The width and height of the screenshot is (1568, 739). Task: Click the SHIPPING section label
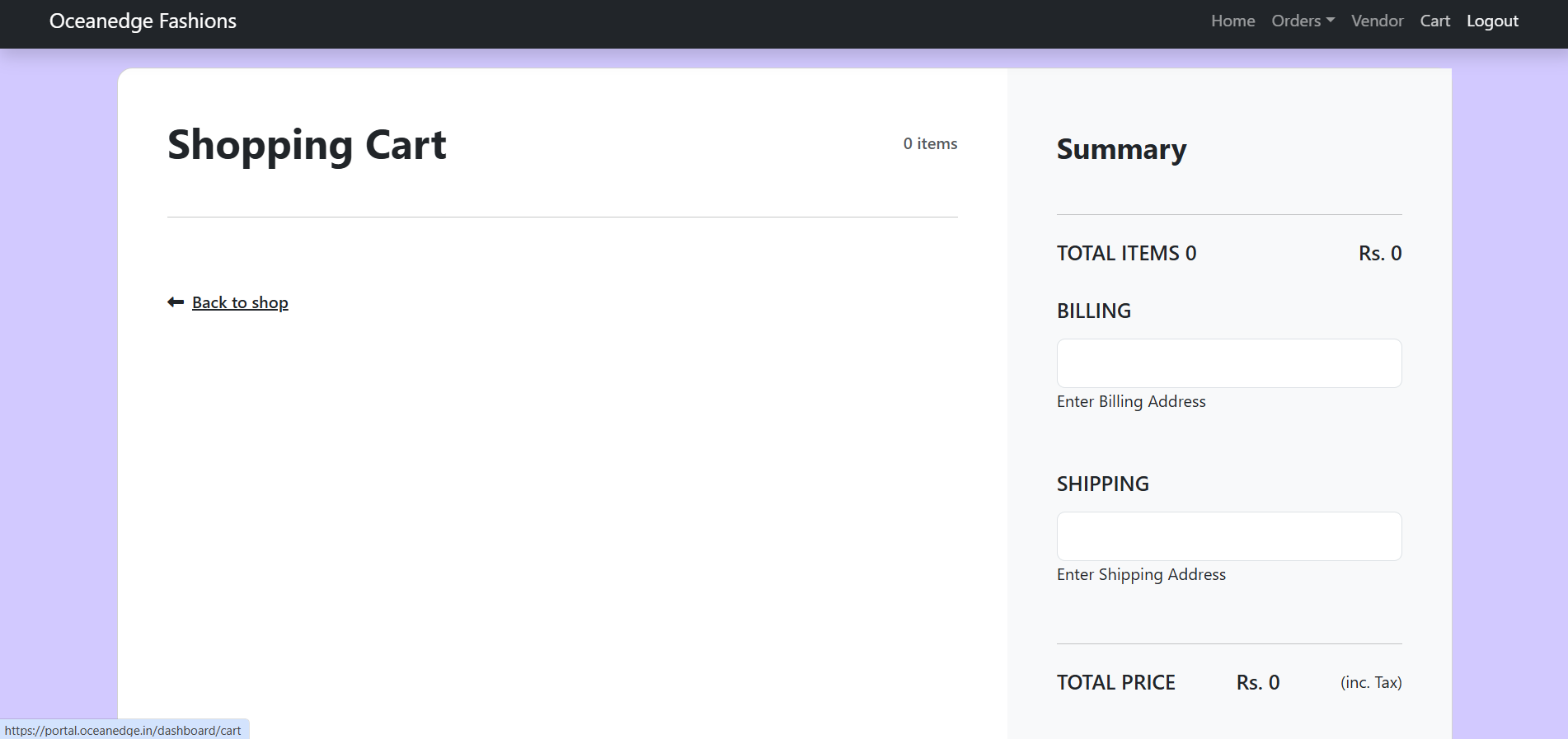tap(1103, 484)
